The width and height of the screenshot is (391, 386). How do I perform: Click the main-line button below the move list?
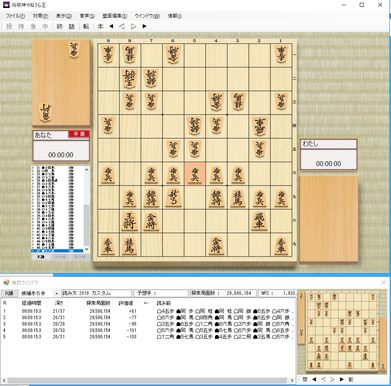pos(40,257)
